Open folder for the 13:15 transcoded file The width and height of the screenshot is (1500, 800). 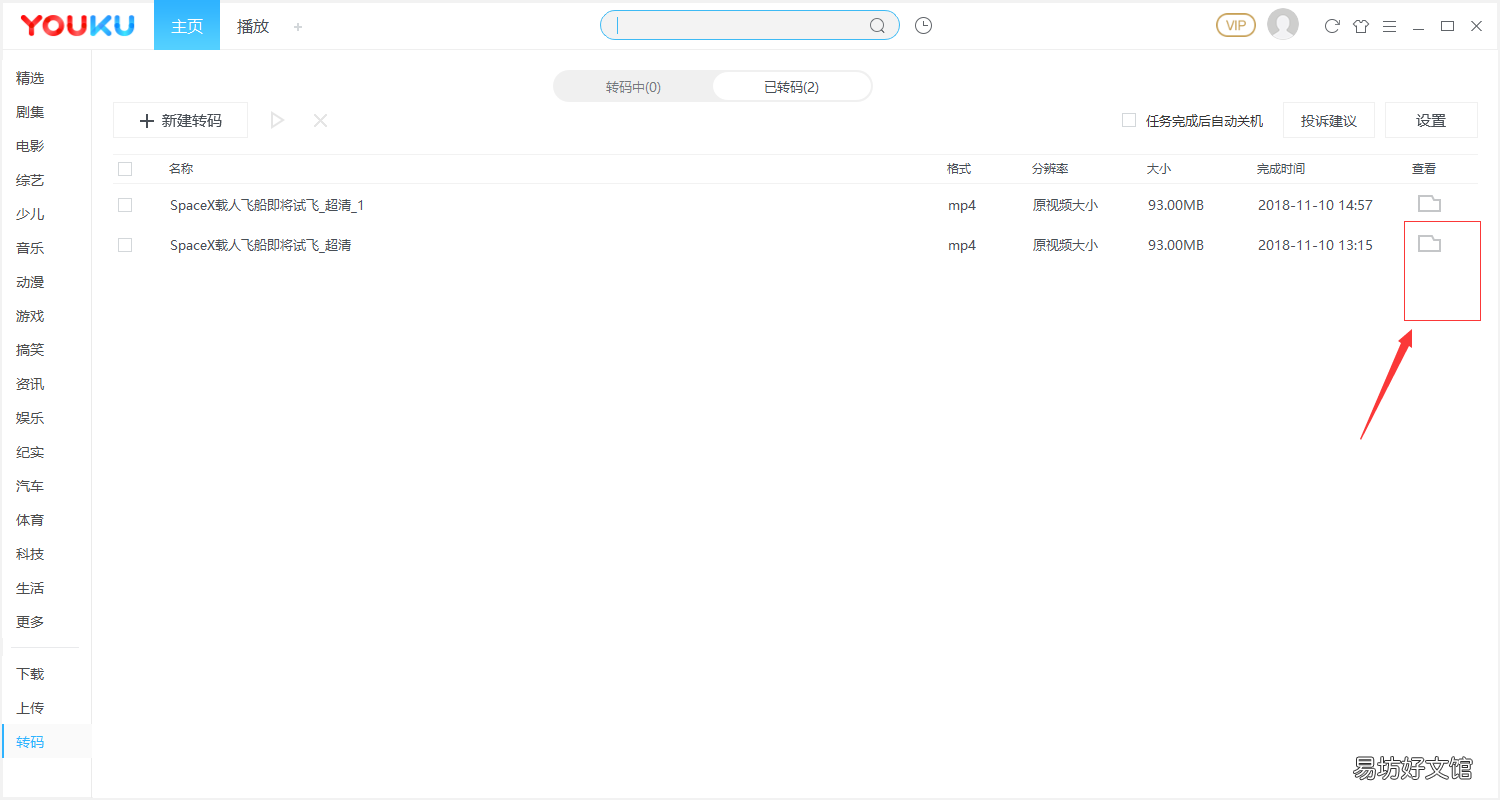[x=1429, y=243]
